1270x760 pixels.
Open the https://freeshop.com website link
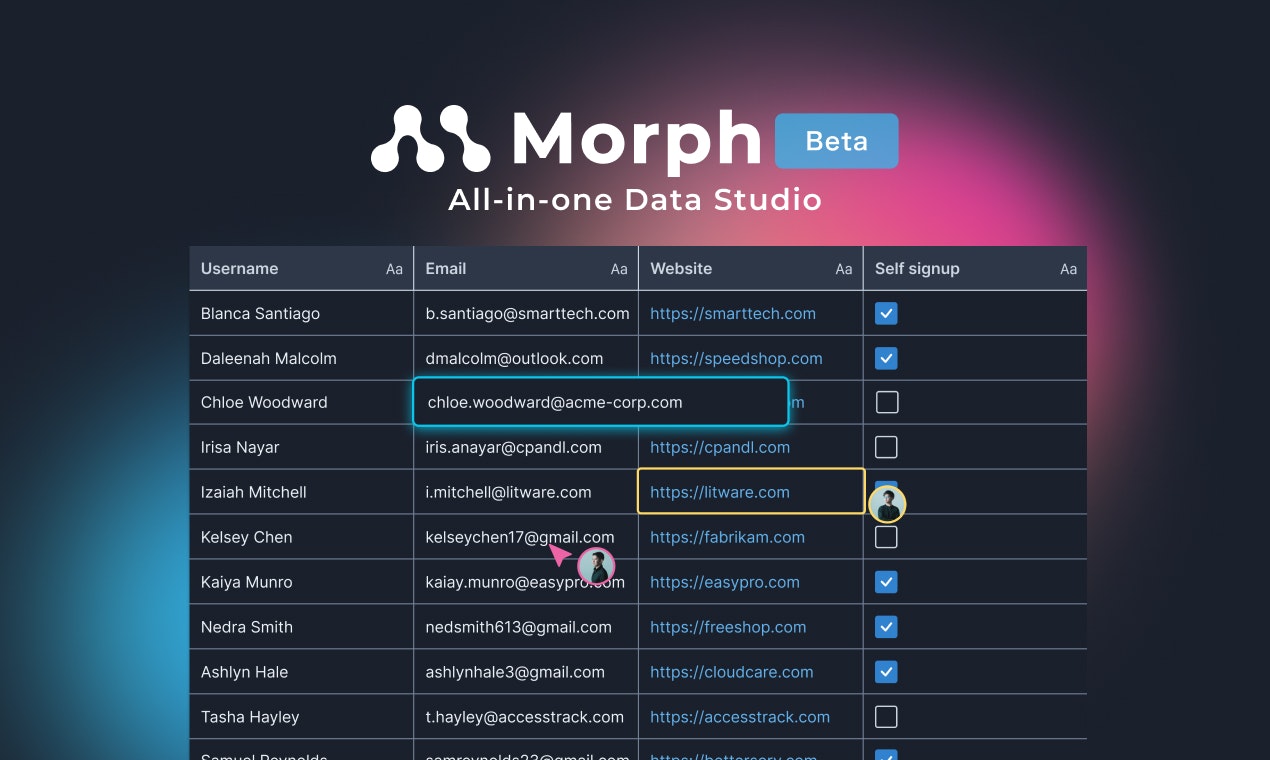pyautogui.click(x=728, y=627)
